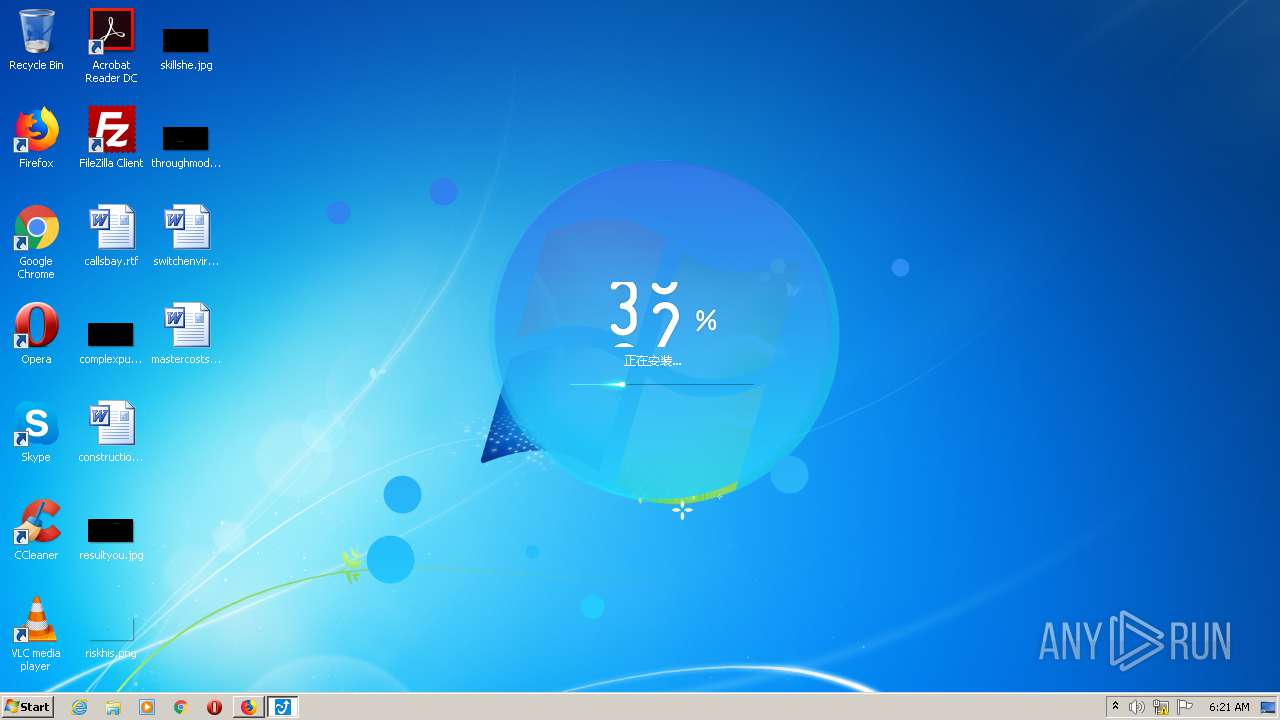This screenshot has height=720, width=1280.
Task: Open VLC media player shortcut
Action: click(36, 634)
